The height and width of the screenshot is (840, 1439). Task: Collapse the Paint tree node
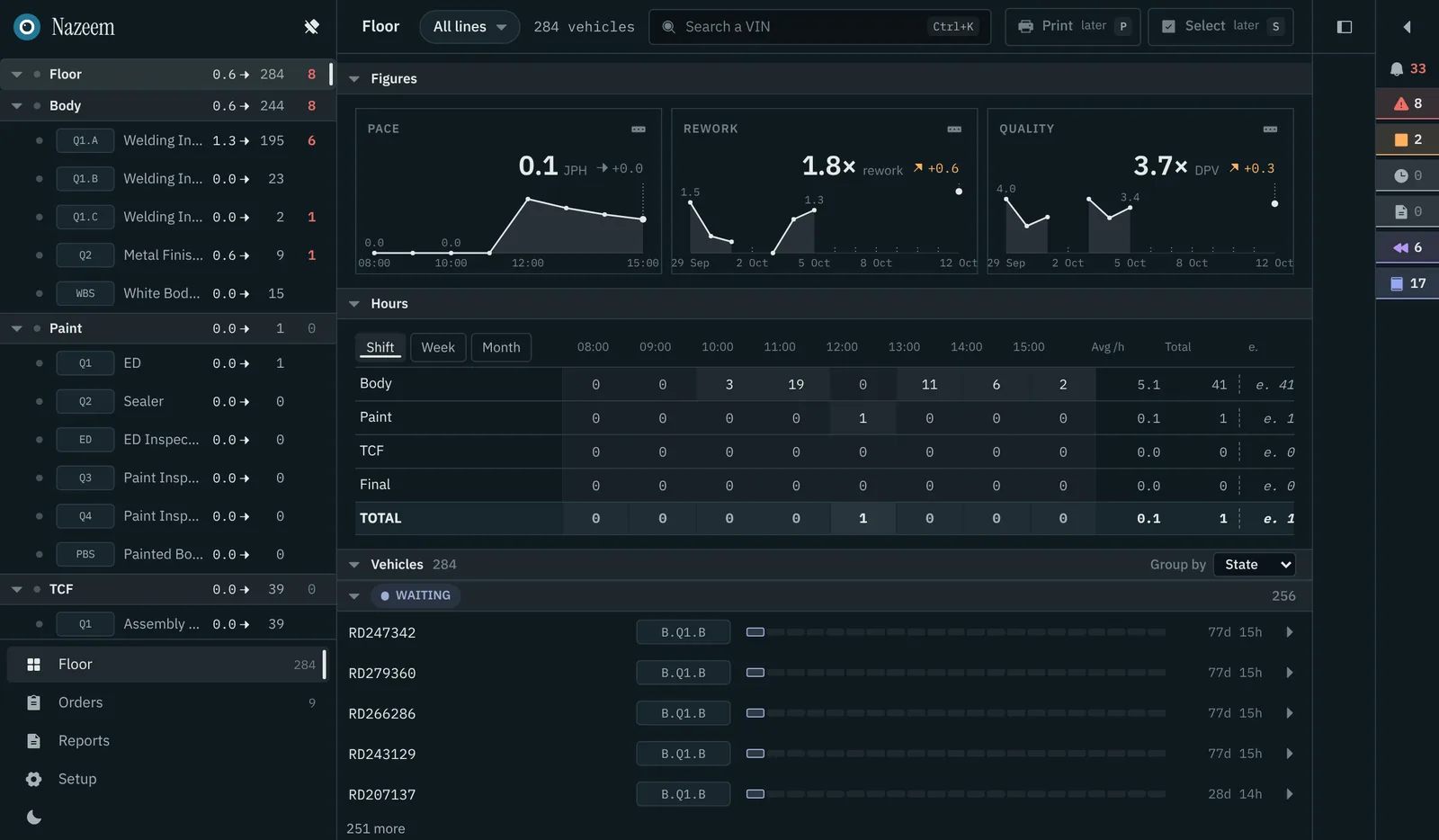(x=16, y=328)
